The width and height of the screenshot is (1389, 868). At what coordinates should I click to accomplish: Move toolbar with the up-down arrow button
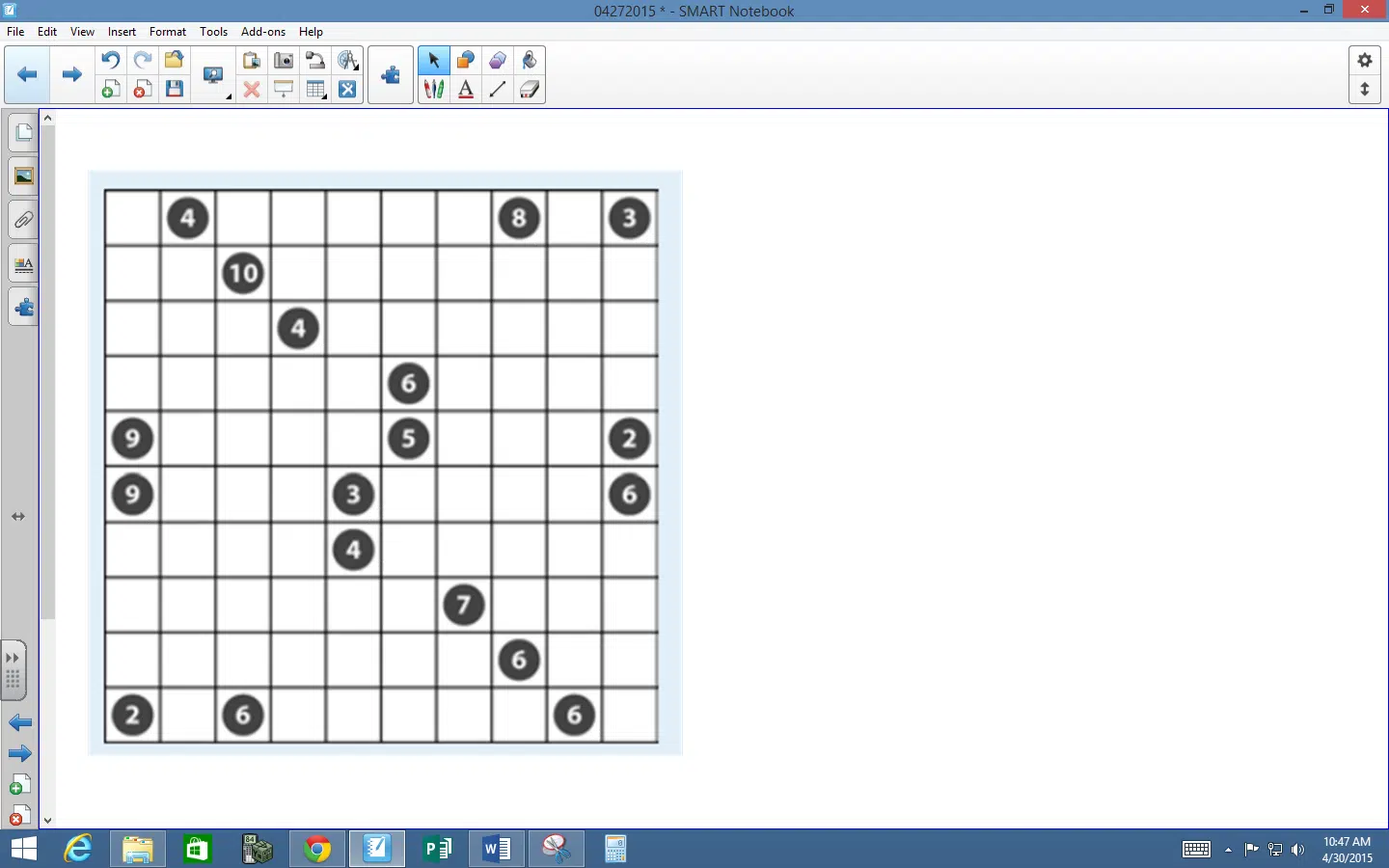1364,90
